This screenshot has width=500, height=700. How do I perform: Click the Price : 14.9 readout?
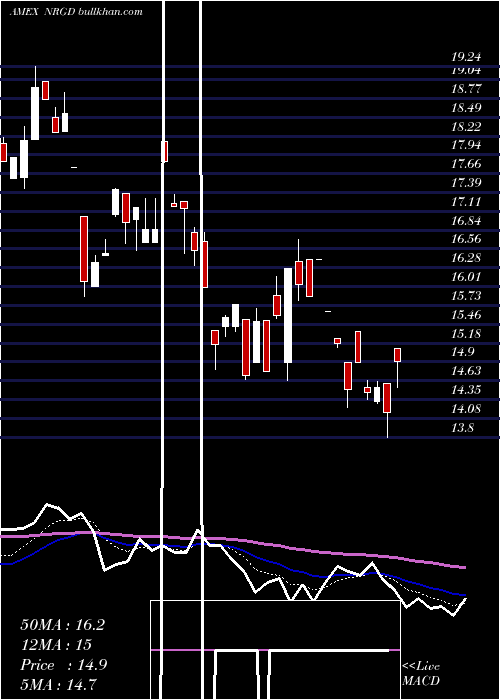[x=63, y=665]
